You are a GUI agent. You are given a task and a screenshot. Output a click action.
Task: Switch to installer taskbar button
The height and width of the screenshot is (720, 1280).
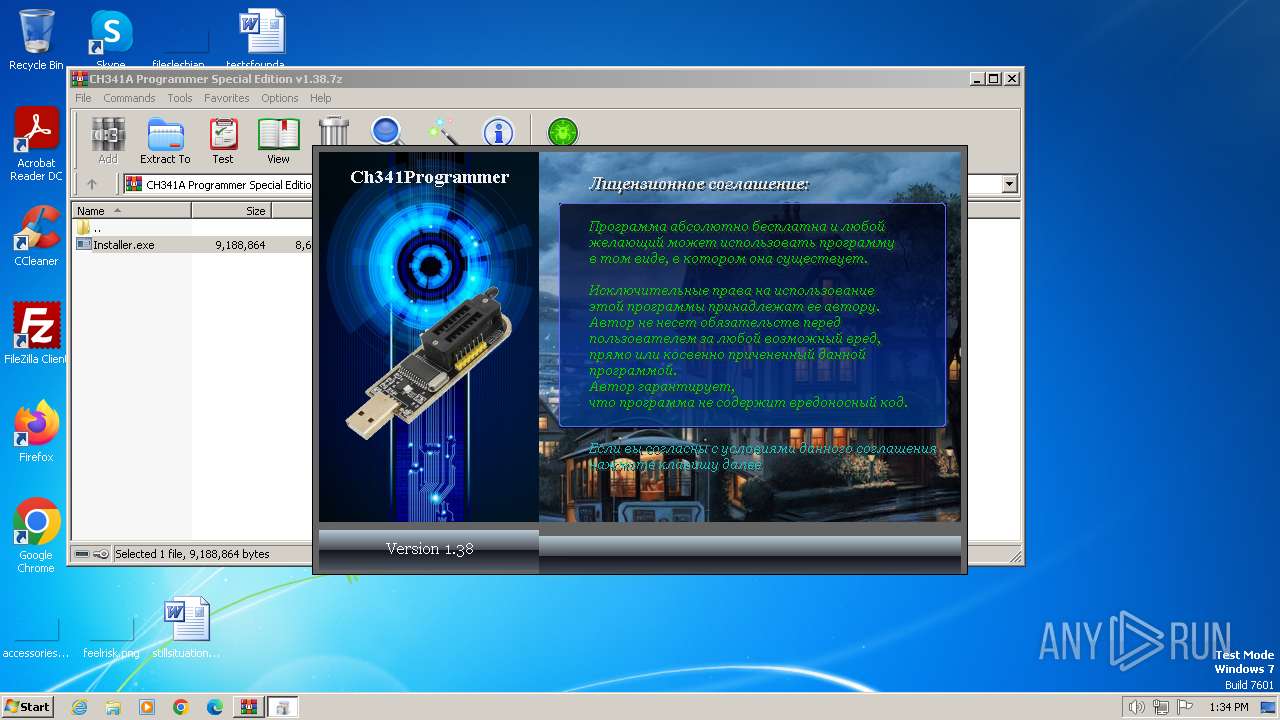282,707
